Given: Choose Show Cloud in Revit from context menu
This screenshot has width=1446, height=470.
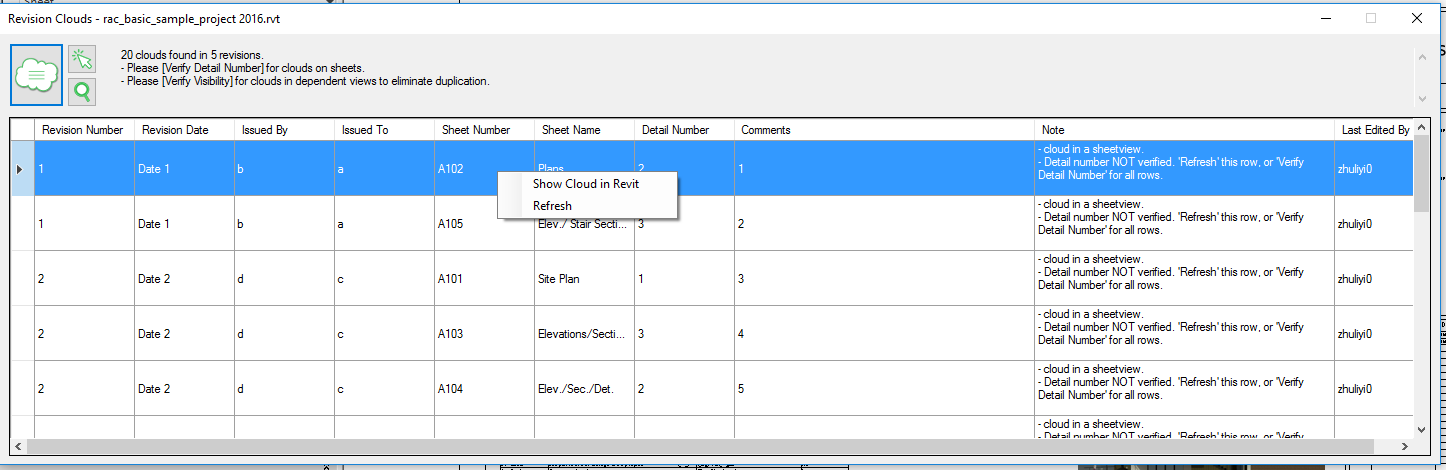Looking at the screenshot, I should tap(586, 184).
